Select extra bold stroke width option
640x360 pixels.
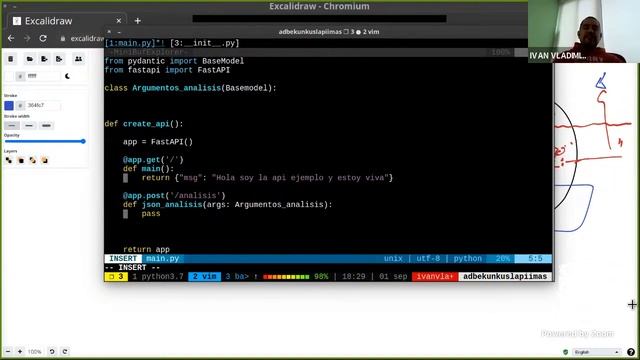[x=46, y=125]
